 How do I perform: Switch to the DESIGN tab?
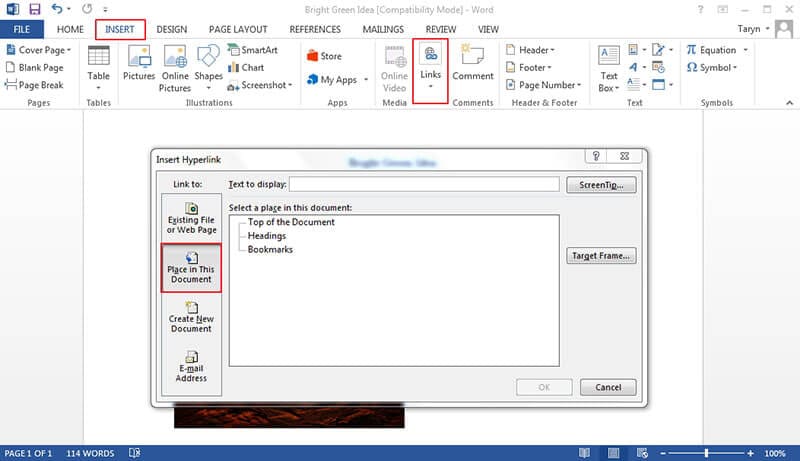tap(171, 29)
